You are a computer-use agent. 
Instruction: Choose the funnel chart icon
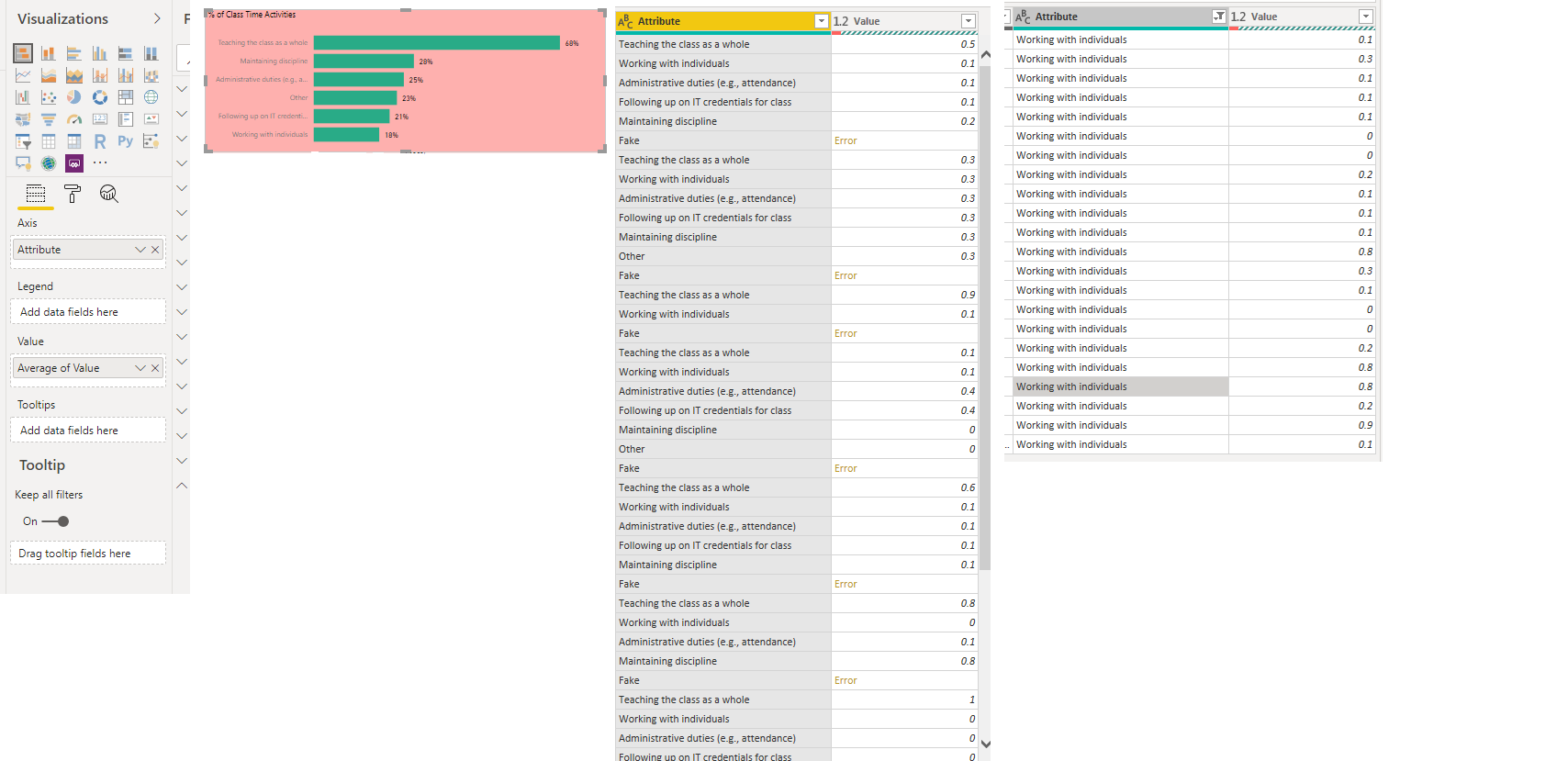pyautogui.click(x=49, y=119)
